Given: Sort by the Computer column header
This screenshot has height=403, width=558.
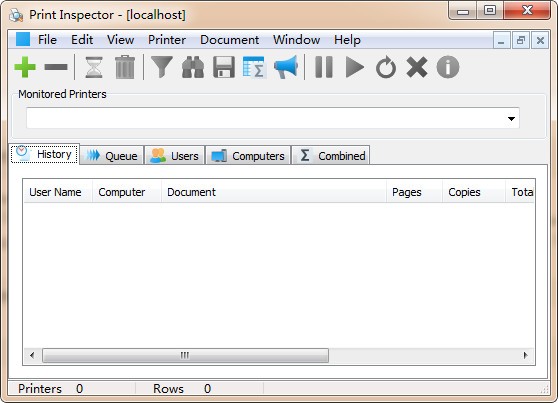Looking at the screenshot, I should [127, 192].
